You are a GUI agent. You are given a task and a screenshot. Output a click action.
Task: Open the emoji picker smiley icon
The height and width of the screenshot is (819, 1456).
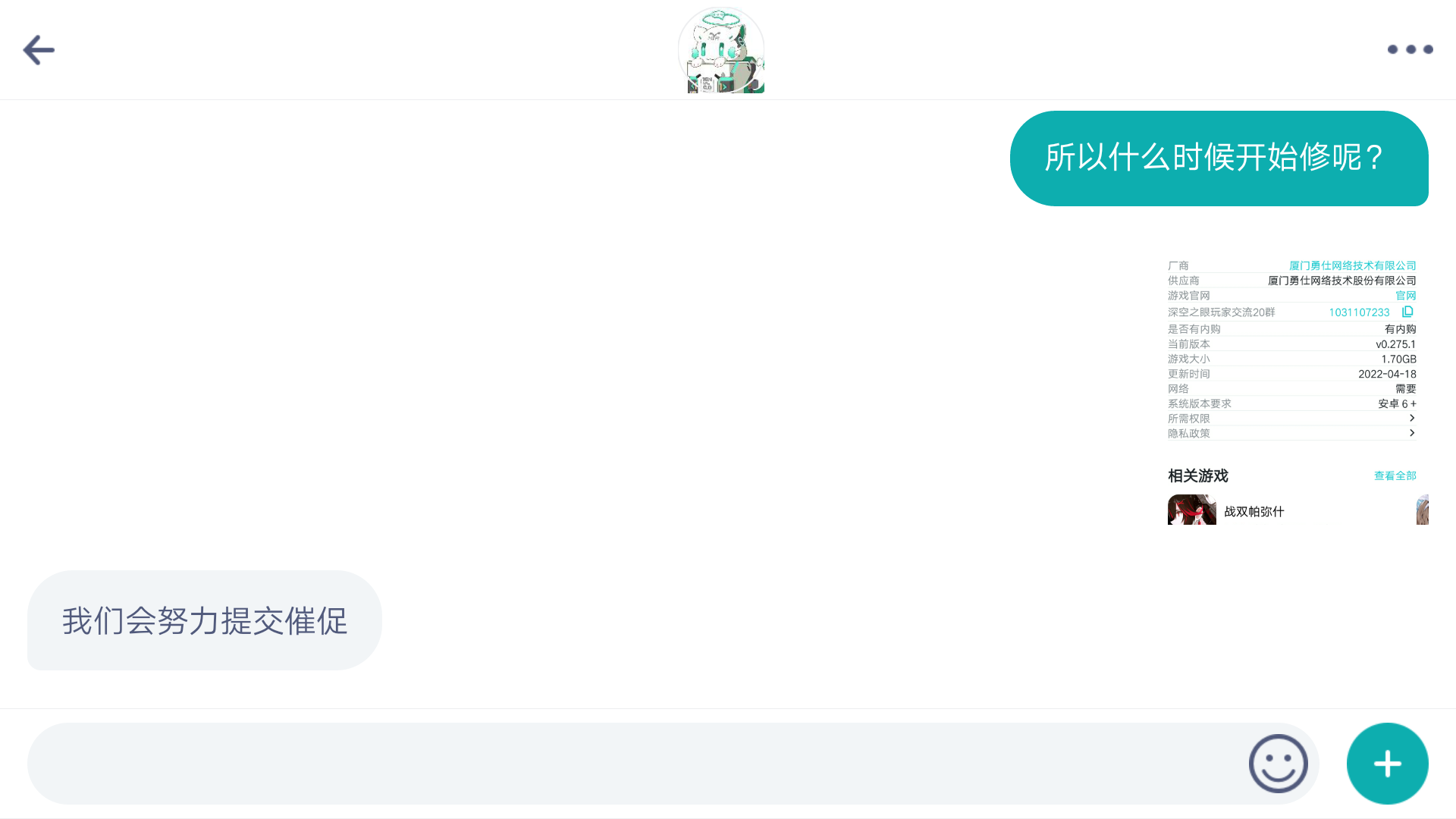click(x=1279, y=764)
